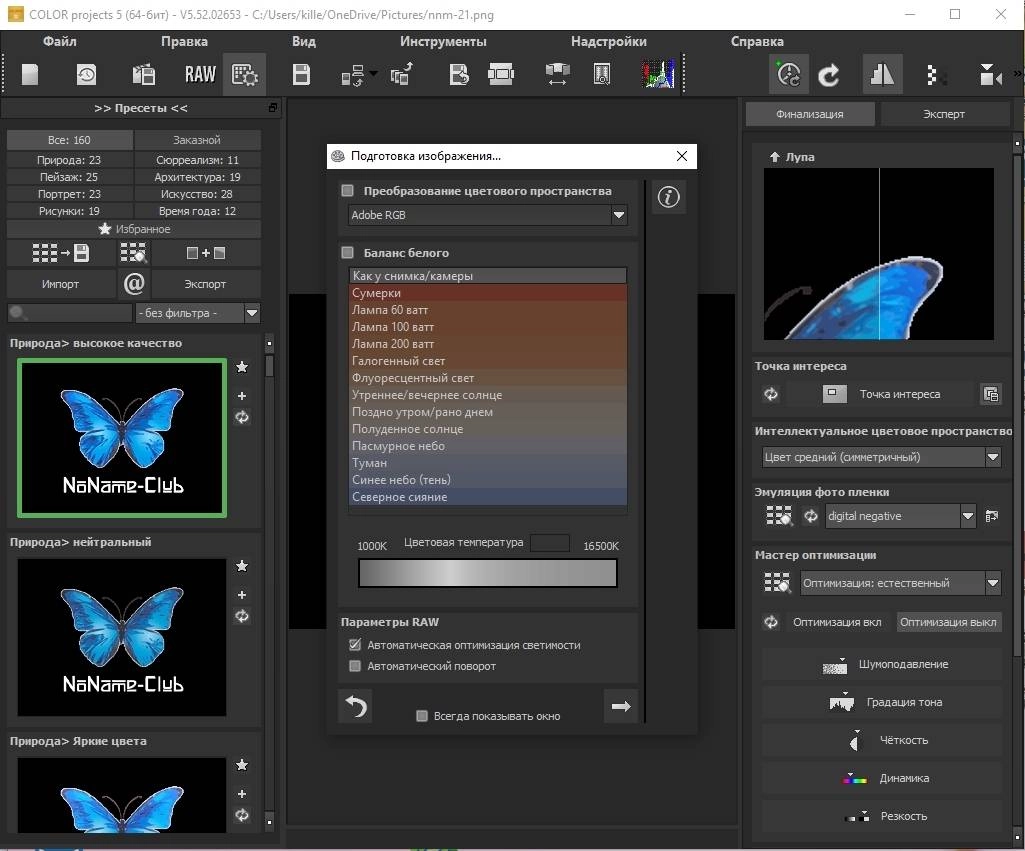Click the RAW toolbar button

[x=200, y=75]
